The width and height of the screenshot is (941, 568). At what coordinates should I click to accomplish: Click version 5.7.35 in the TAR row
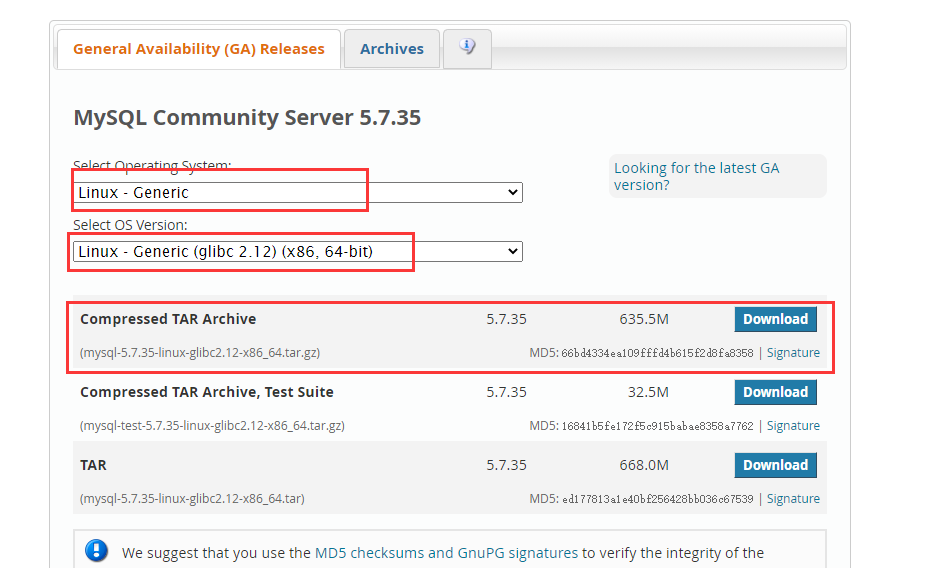point(507,465)
